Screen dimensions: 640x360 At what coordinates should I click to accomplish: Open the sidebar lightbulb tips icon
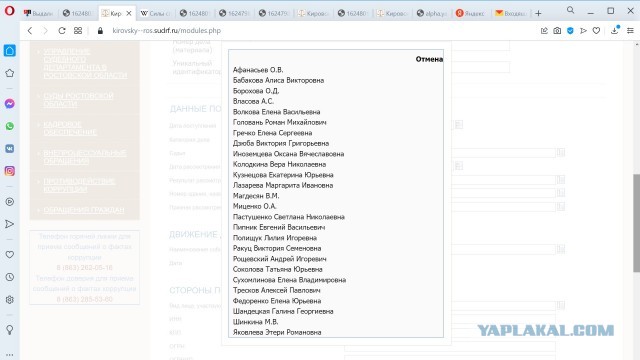click(10, 330)
